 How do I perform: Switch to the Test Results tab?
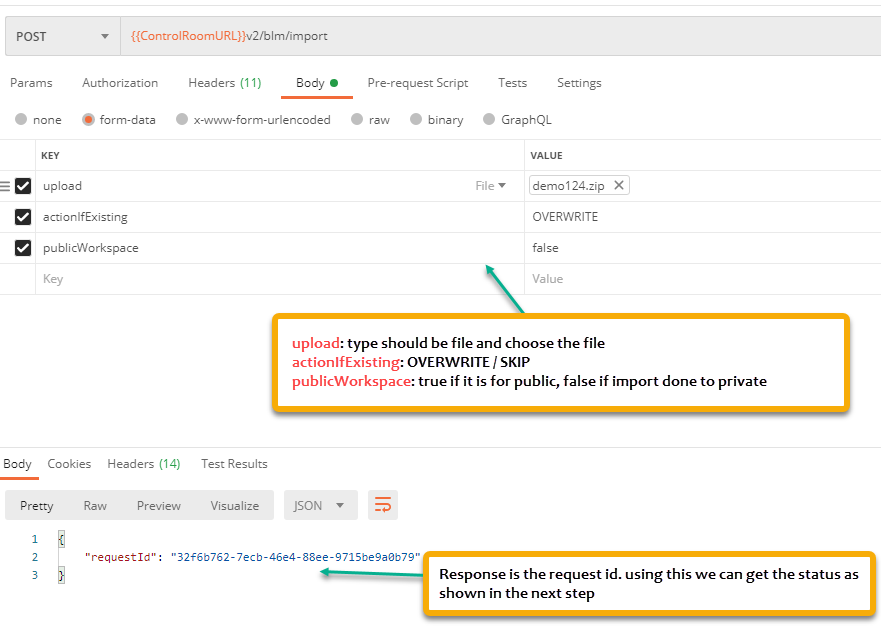[234, 464]
